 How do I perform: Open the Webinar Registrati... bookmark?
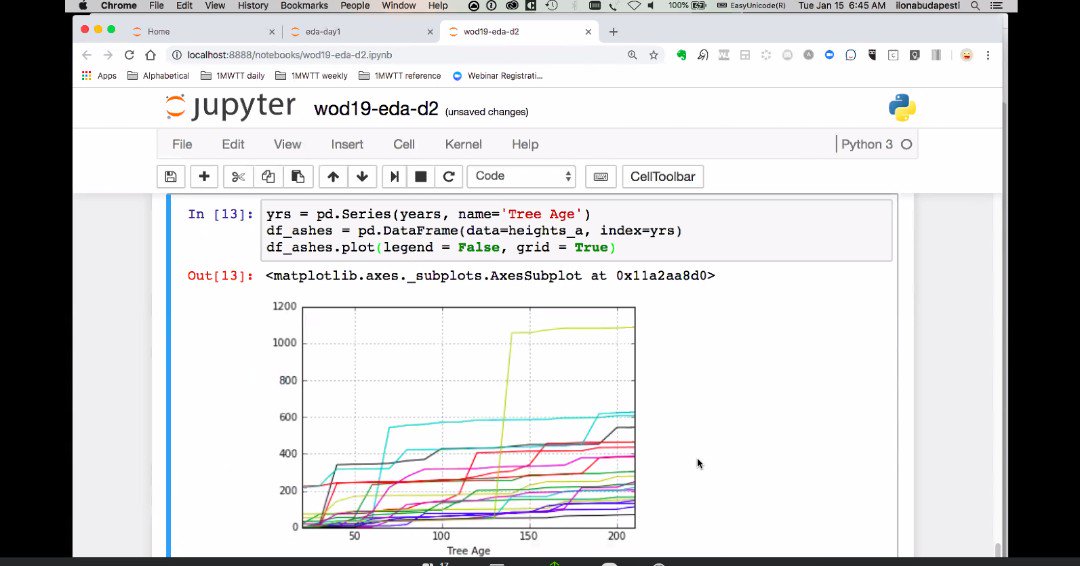coord(497,76)
